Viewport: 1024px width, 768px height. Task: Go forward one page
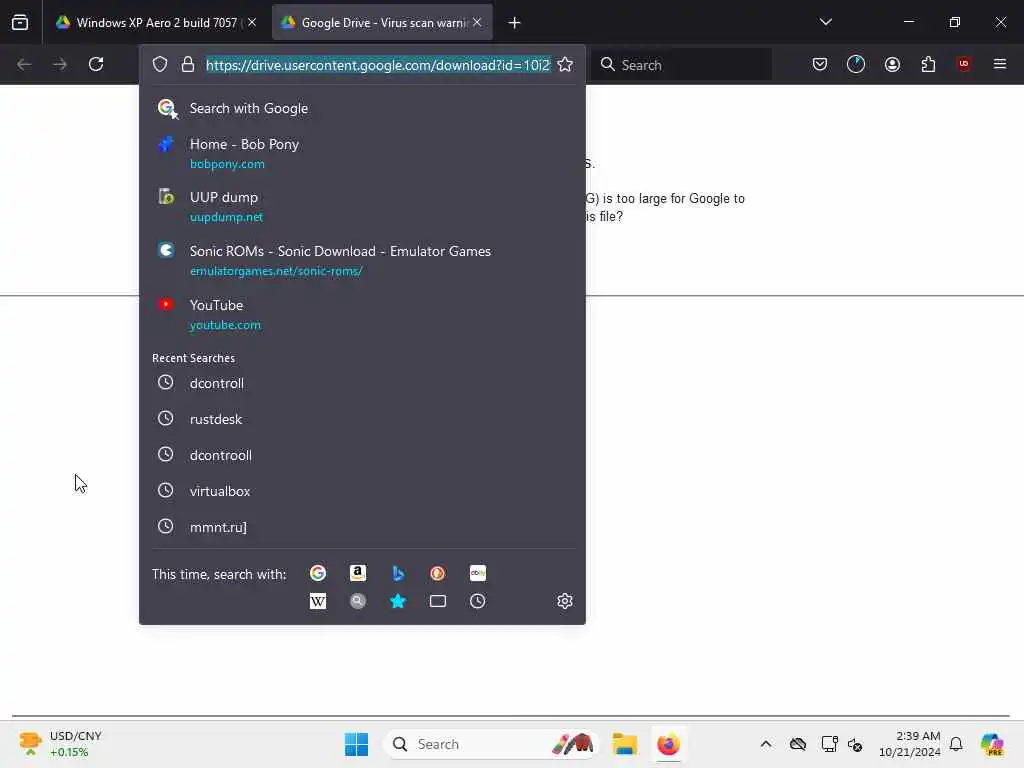60,64
